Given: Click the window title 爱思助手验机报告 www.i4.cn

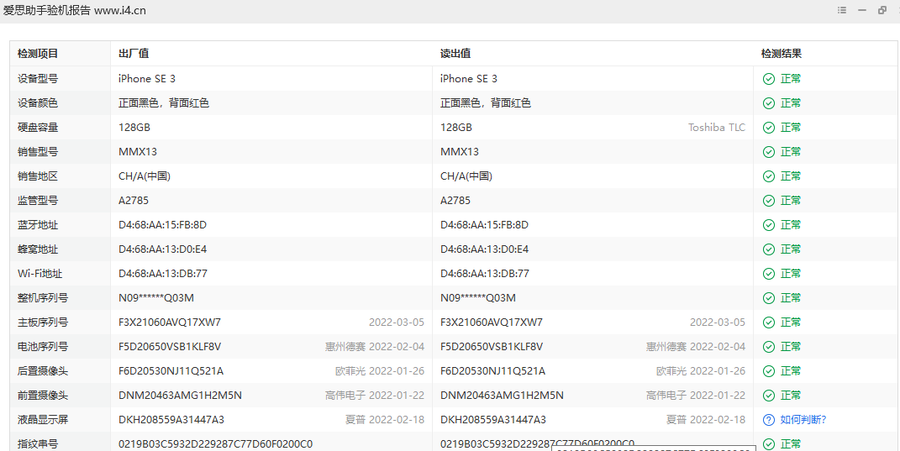Looking at the screenshot, I should click(x=75, y=10).
